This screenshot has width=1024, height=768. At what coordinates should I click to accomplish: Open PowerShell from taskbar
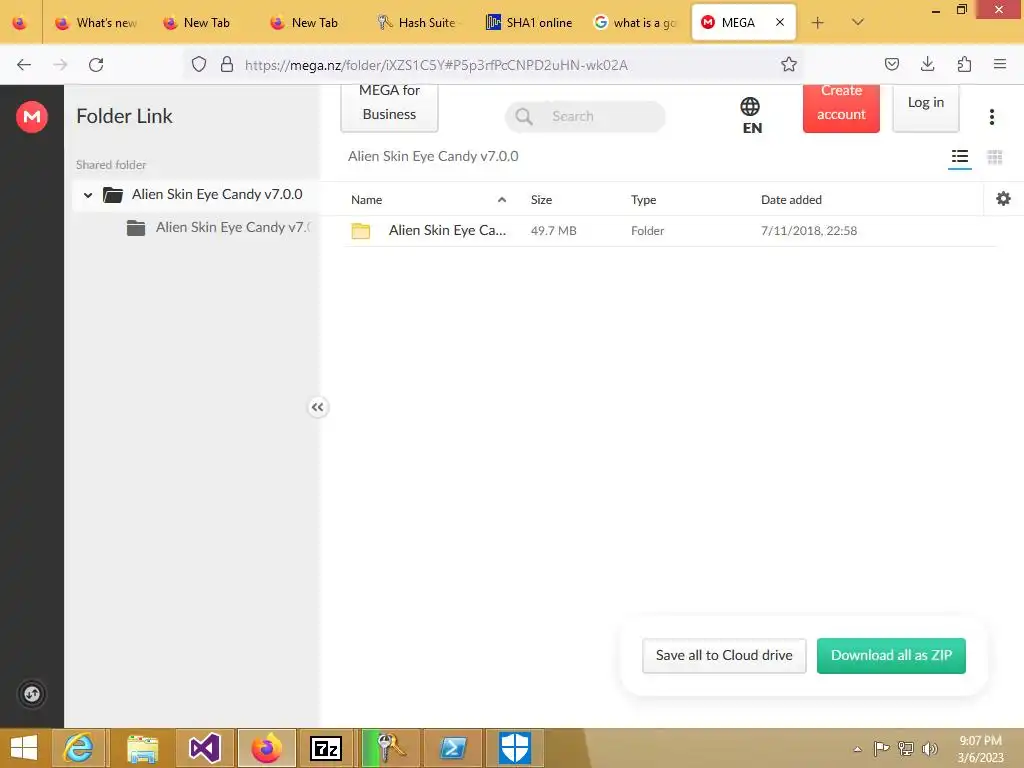click(453, 748)
